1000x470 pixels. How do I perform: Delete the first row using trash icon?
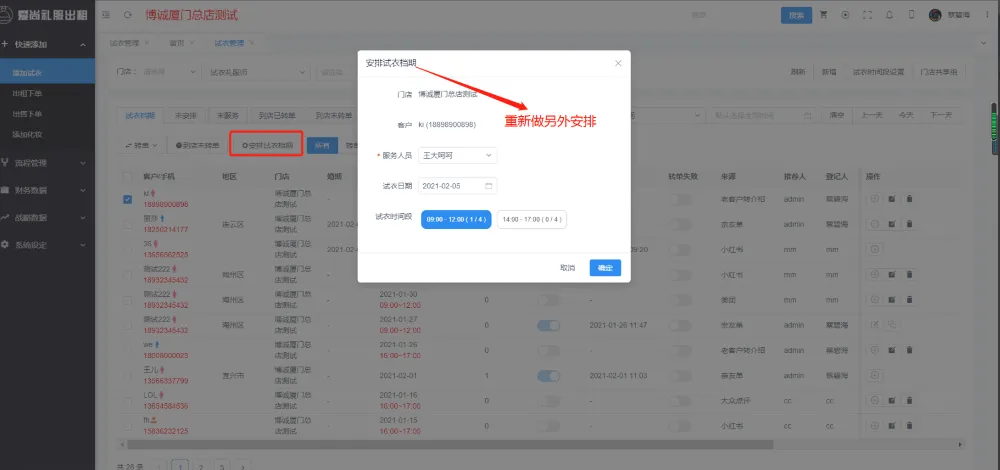[x=909, y=199]
